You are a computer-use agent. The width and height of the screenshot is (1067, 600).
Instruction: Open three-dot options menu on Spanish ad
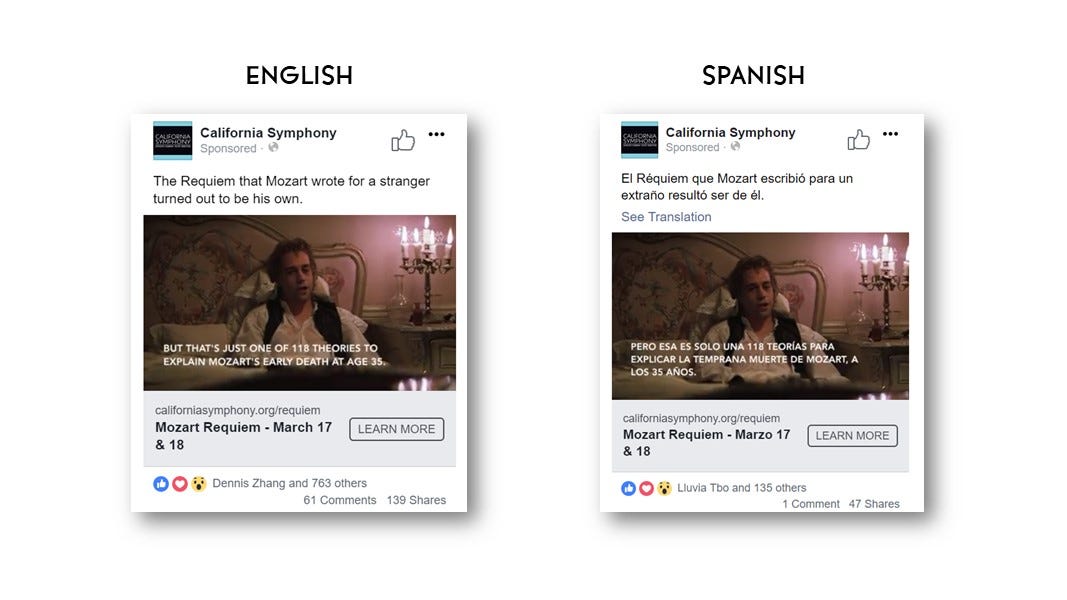click(x=890, y=133)
